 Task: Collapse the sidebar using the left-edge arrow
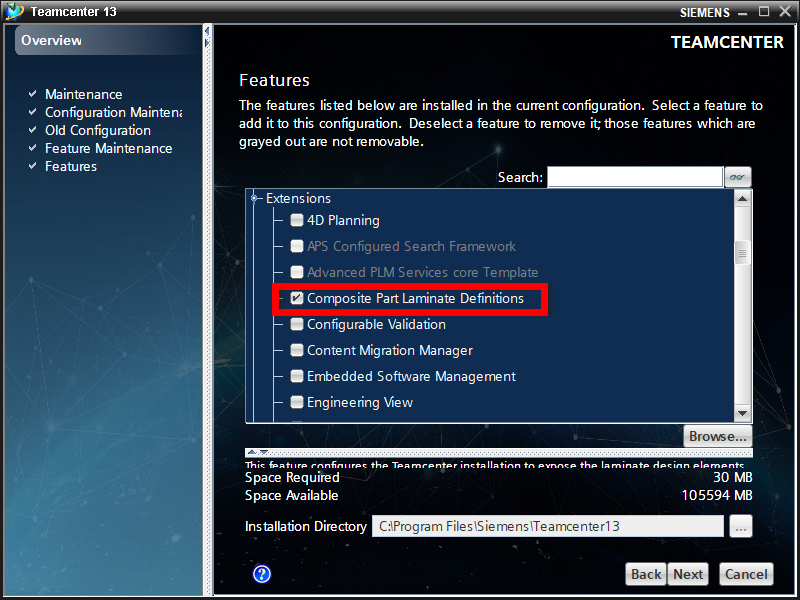click(x=207, y=31)
